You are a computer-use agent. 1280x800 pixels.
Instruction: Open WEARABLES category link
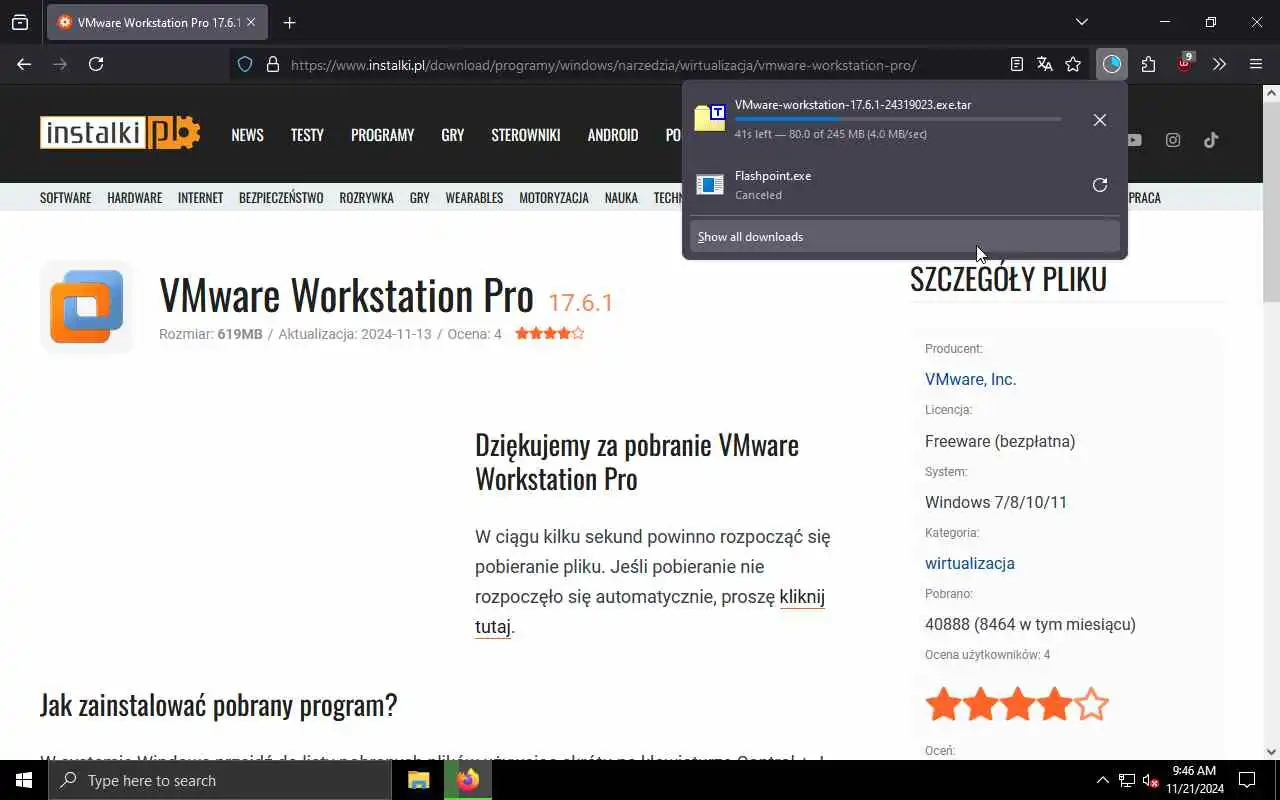(474, 198)
